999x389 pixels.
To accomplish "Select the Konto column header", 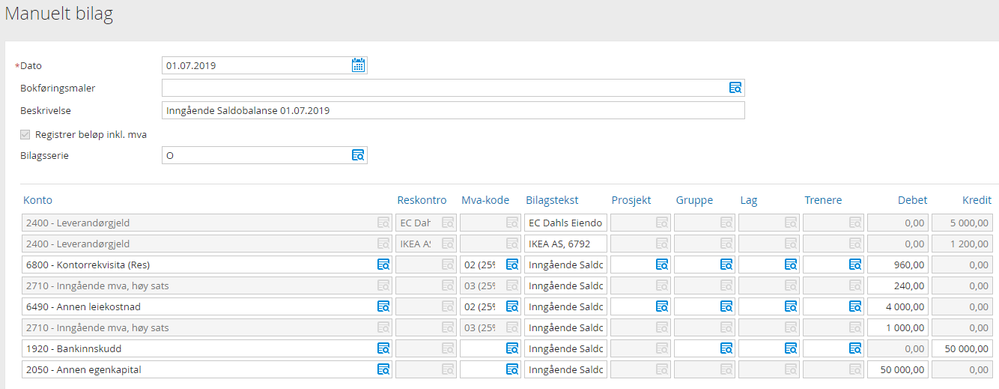I will [x=38, y=201].
